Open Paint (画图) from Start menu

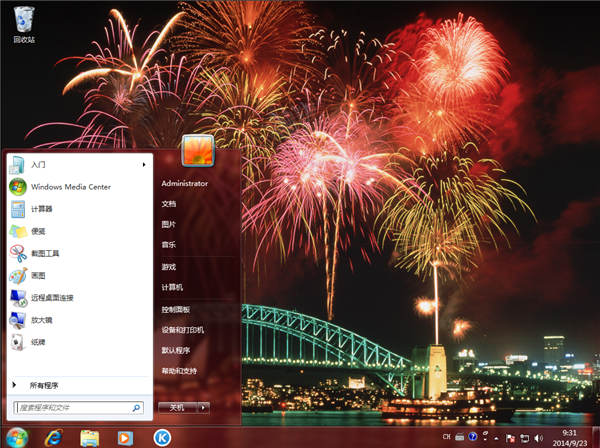click(x=38, y=275)
